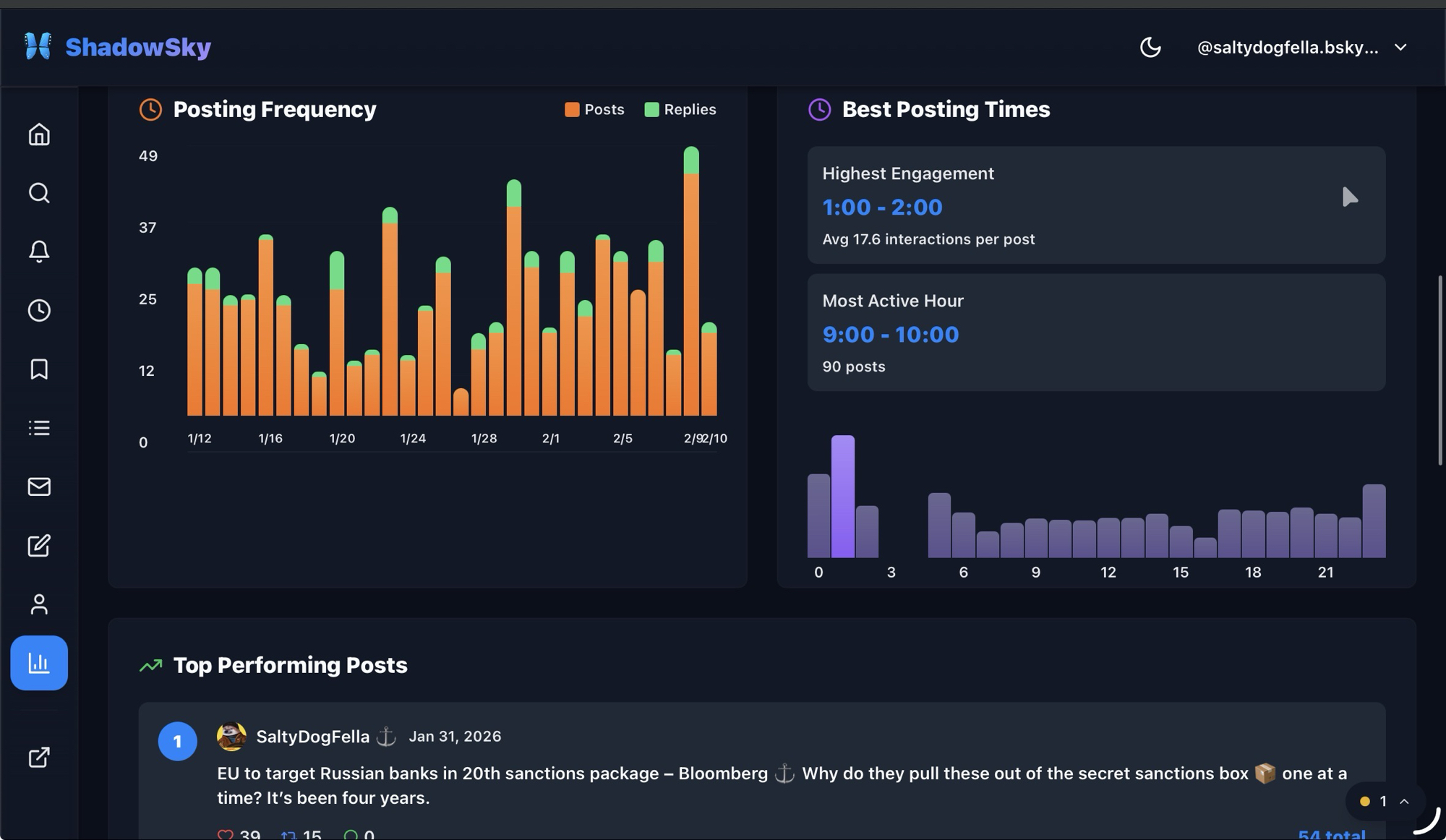
Task: Open SaltyDogFella author name link
Action: pyautogui.click(x=312, y=737)
